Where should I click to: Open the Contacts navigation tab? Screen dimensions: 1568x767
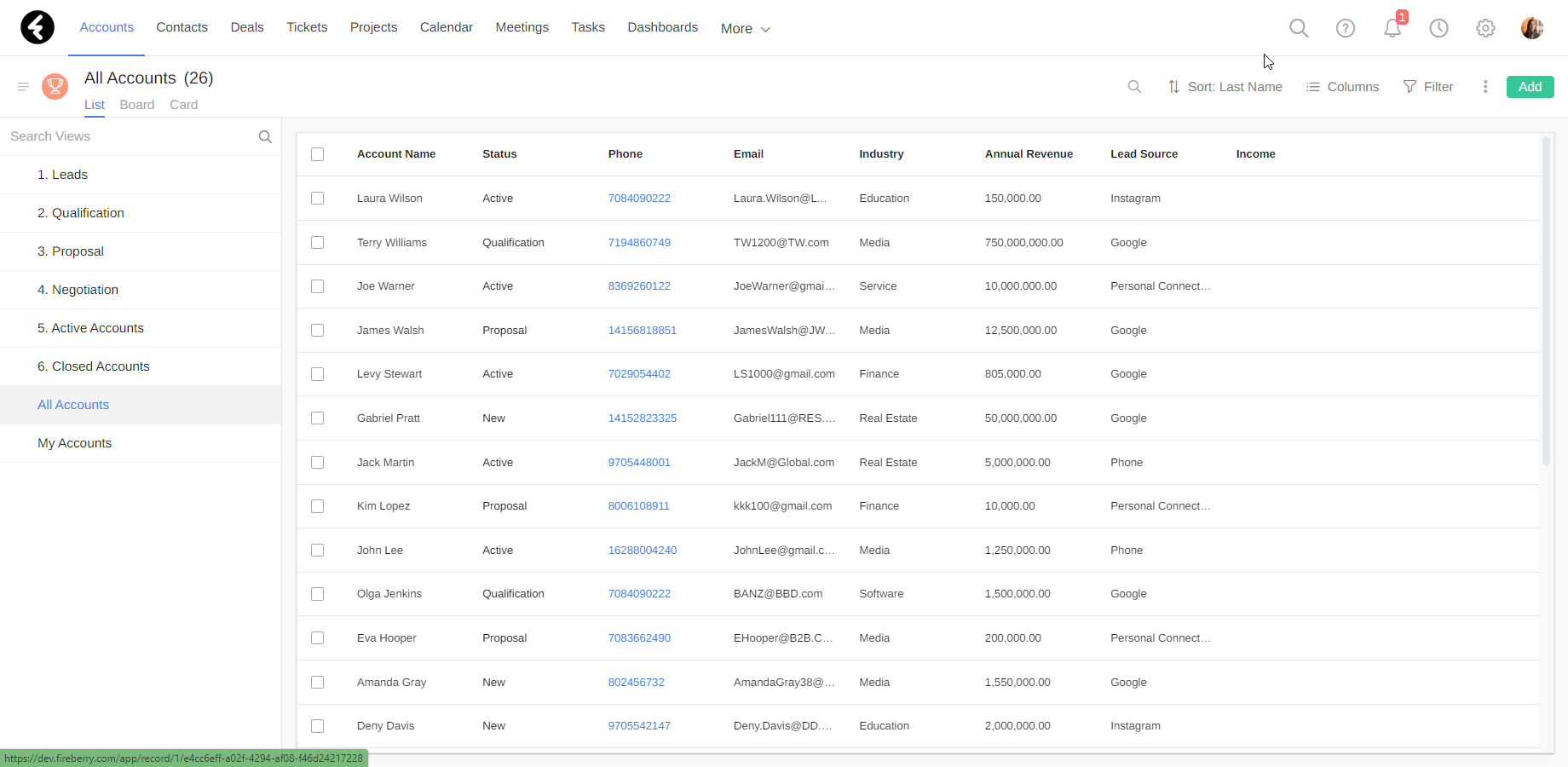tap(182, 27)
